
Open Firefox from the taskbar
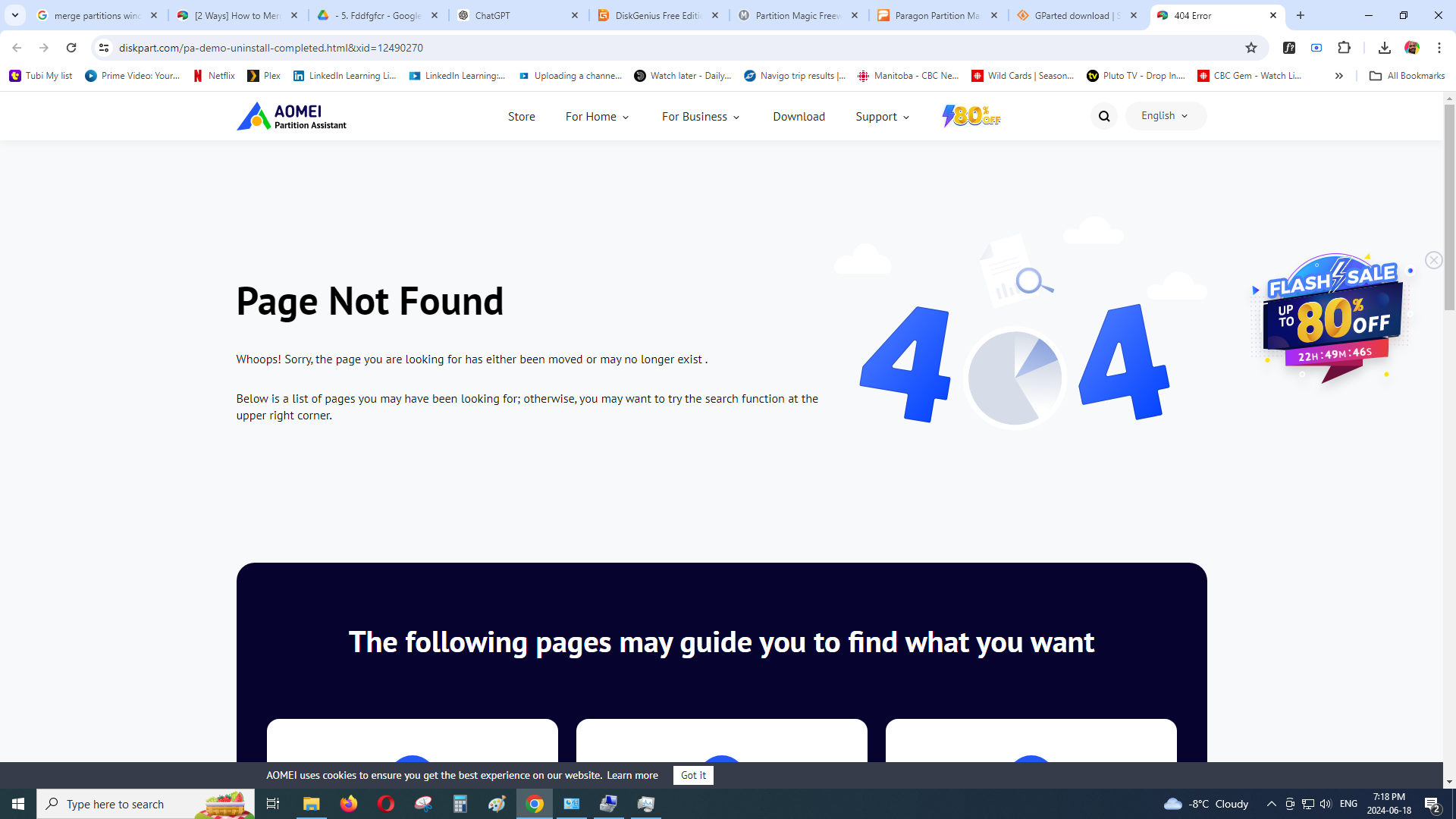[x=348, y=804]
